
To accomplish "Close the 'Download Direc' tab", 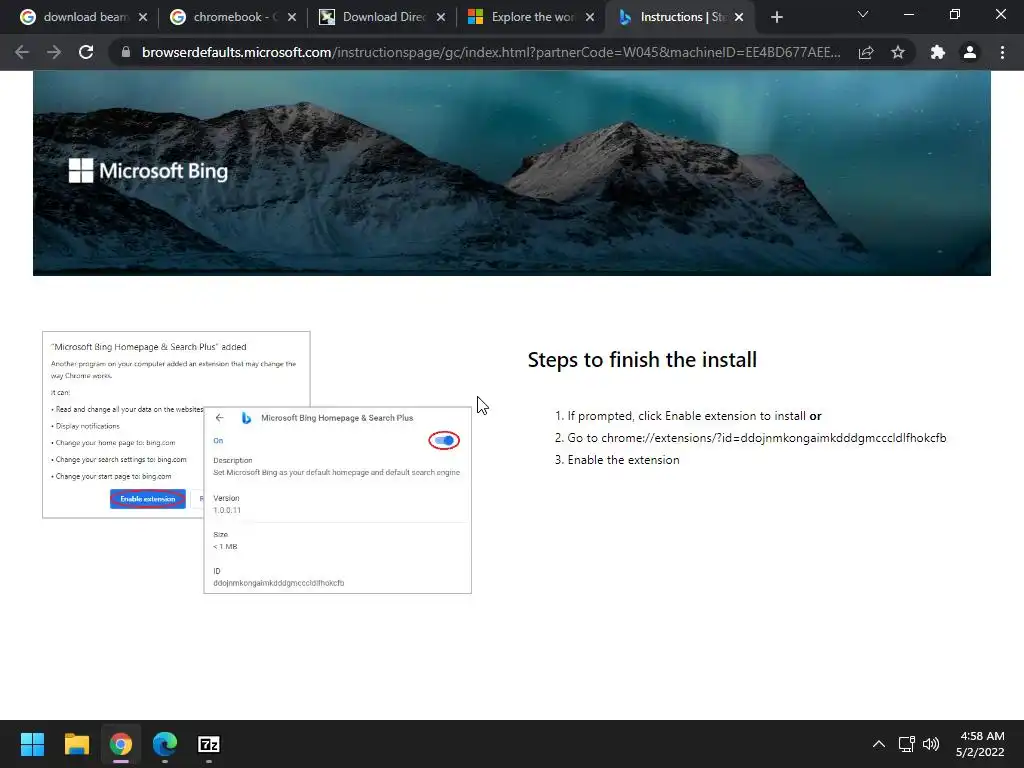I will (441, 17).
